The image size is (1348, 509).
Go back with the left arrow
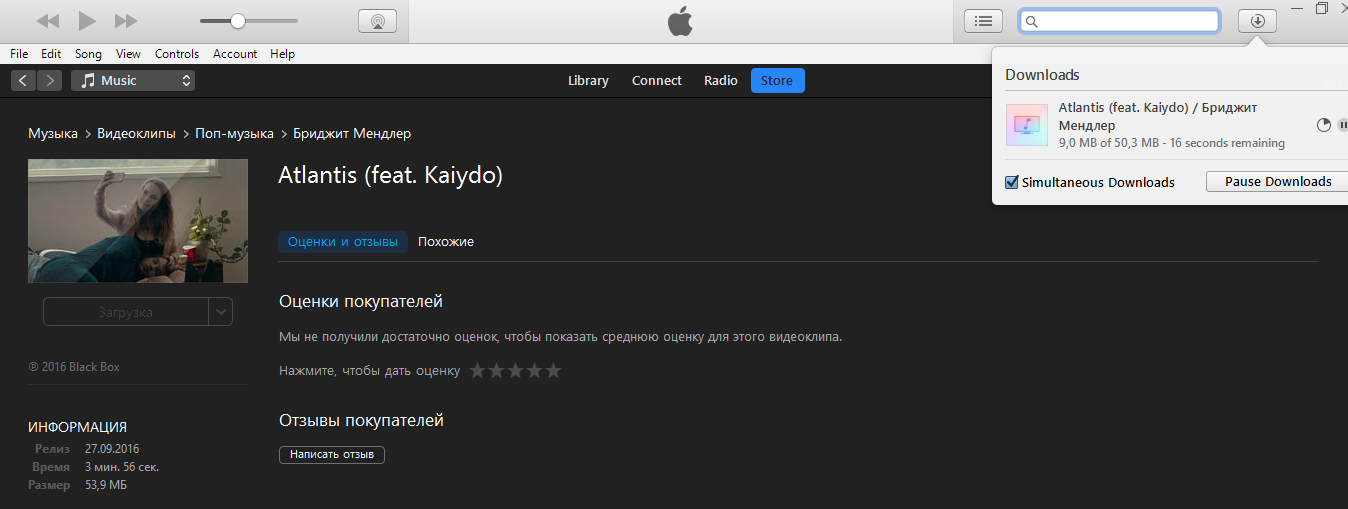[x=23, y=81]
